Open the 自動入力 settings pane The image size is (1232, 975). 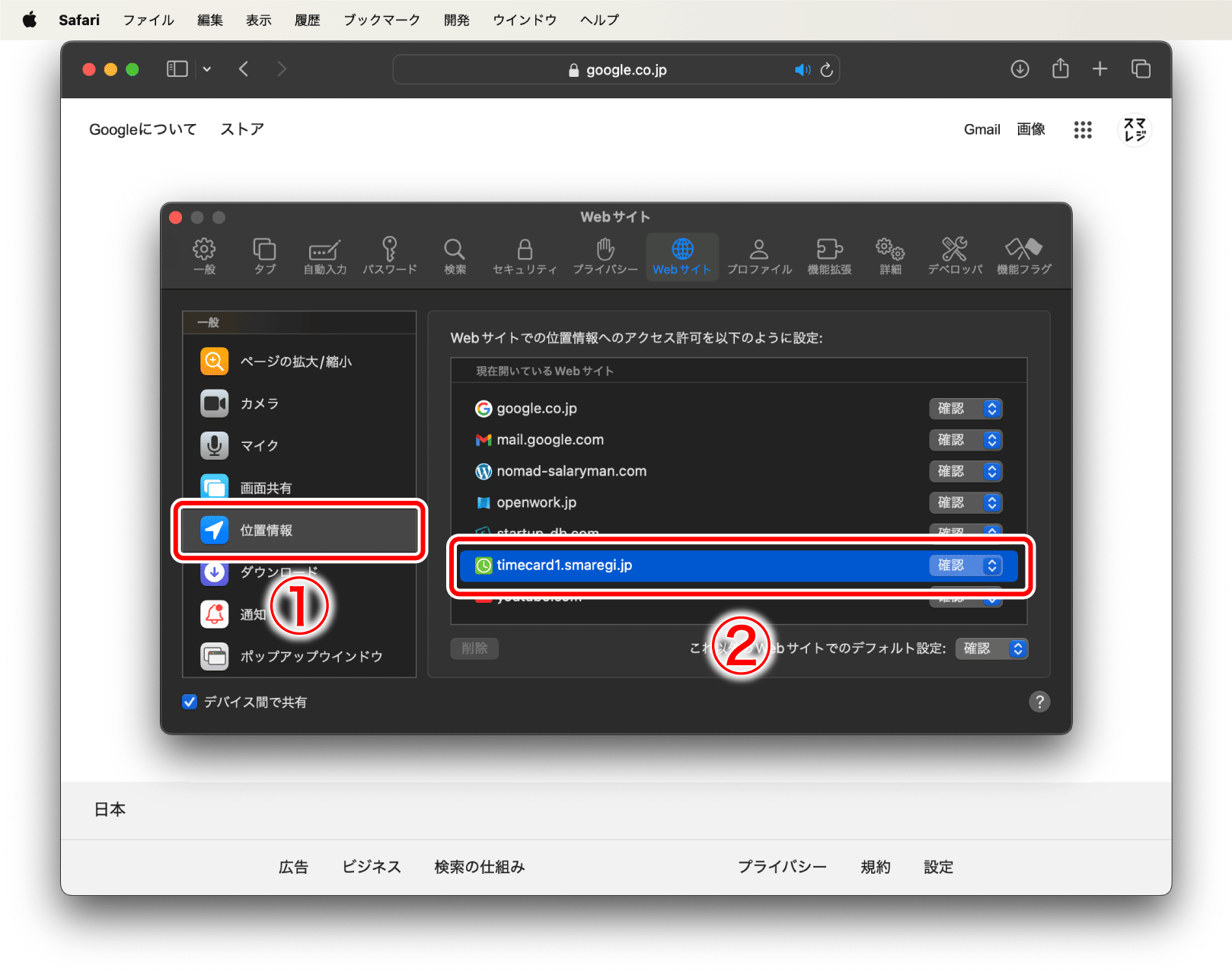coord(324,256)
